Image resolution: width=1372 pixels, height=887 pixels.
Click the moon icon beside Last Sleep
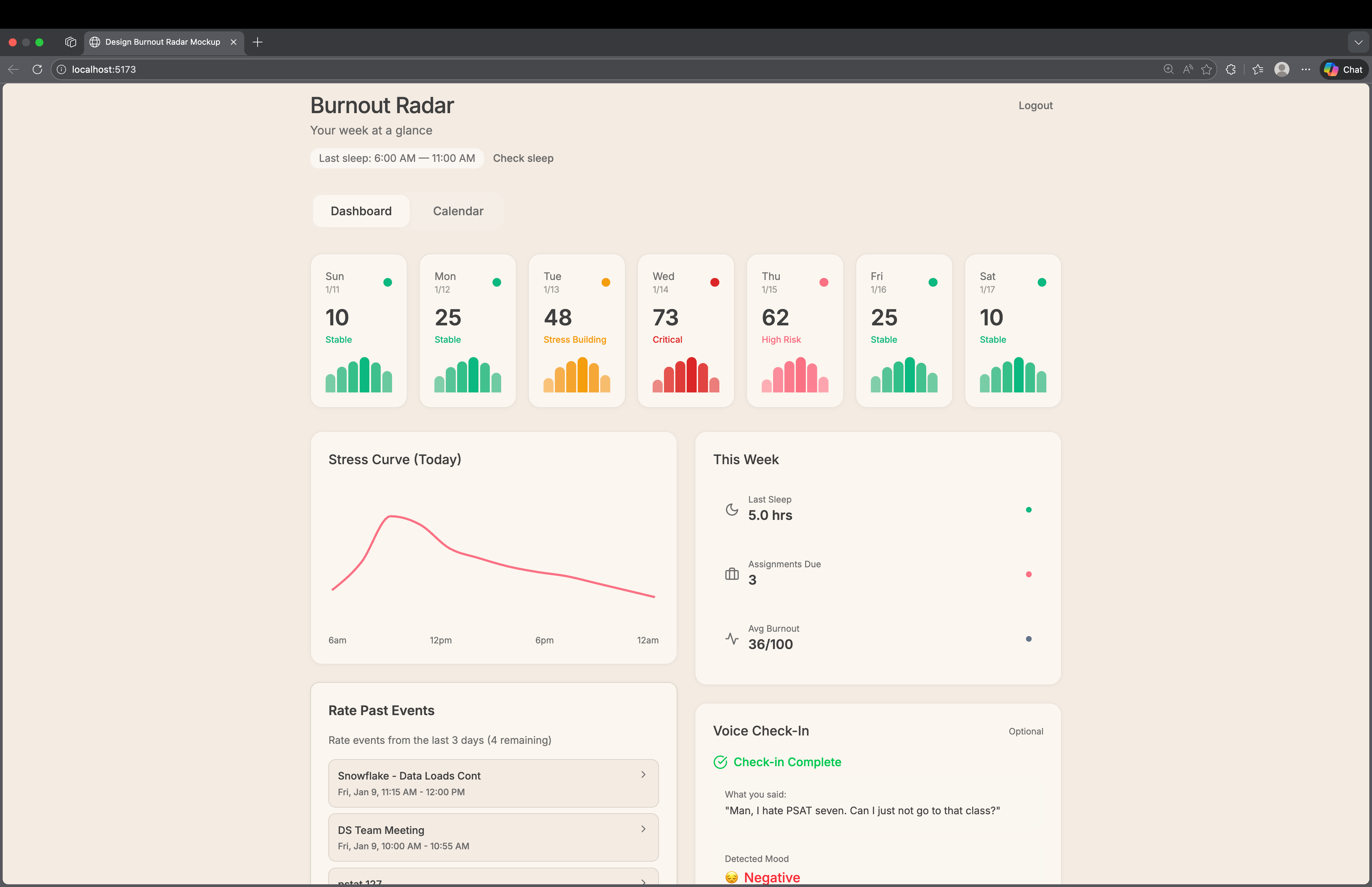coord(731,509)
